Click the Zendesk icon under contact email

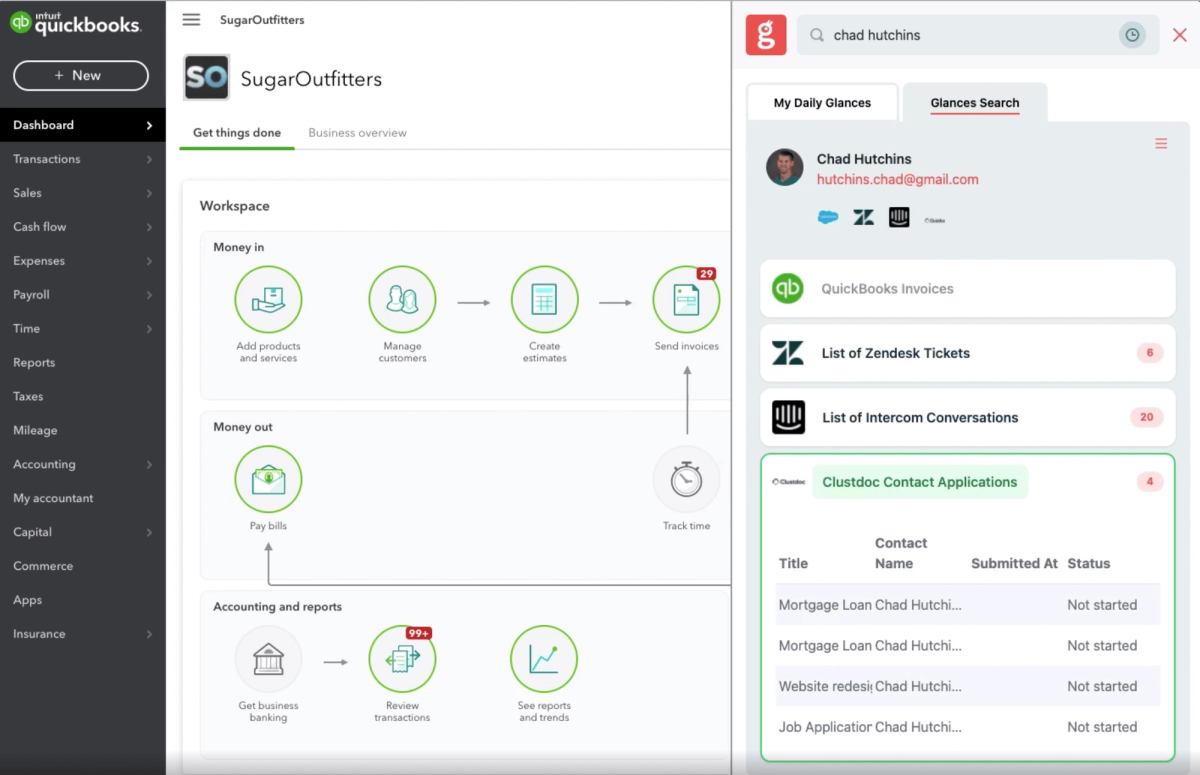[863, 217]
